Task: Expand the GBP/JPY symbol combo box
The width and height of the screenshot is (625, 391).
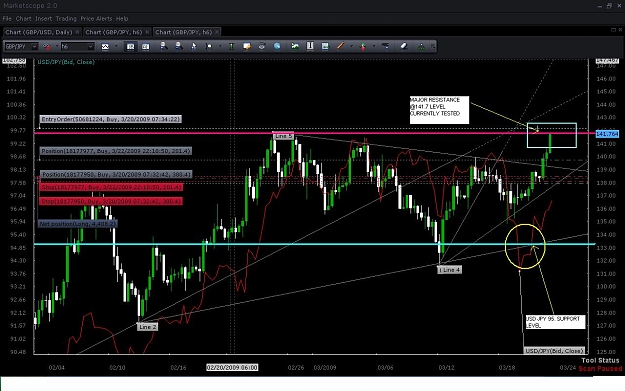Action: point(34,47)
